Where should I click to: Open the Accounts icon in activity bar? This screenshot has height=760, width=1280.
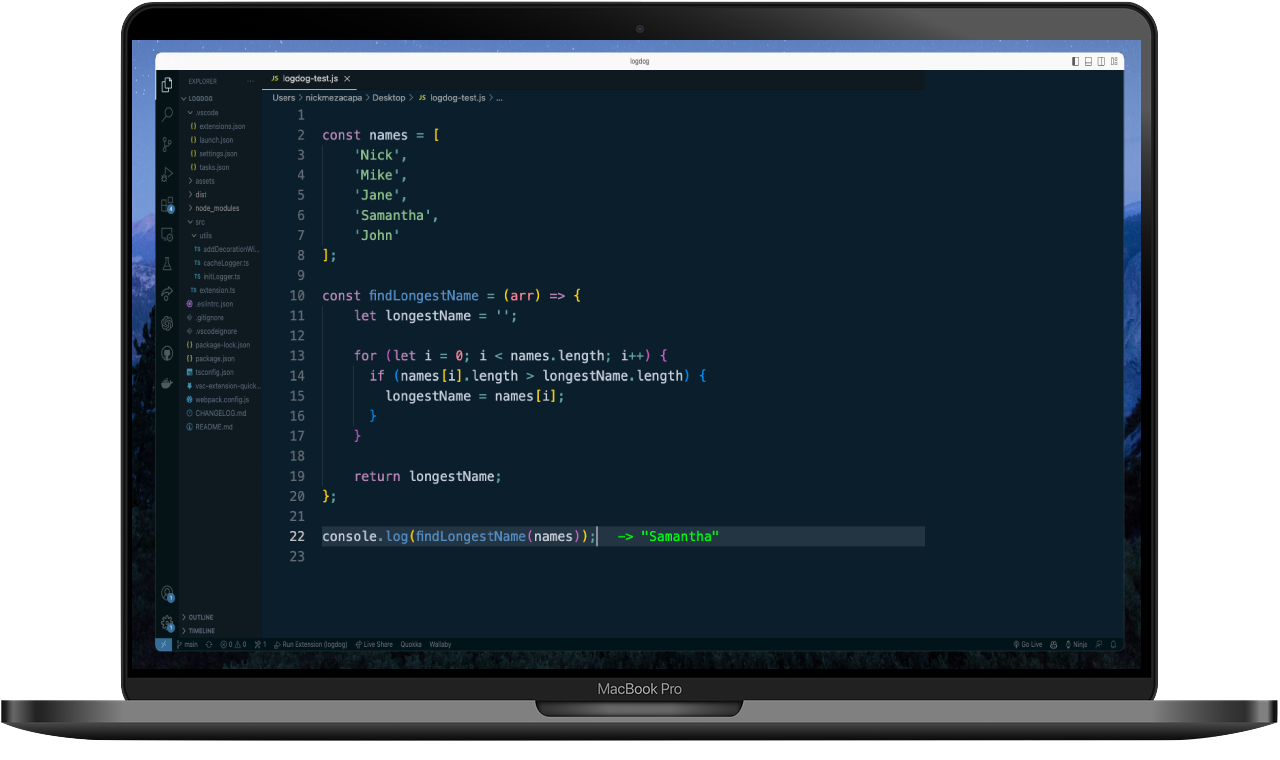(167, 593)
